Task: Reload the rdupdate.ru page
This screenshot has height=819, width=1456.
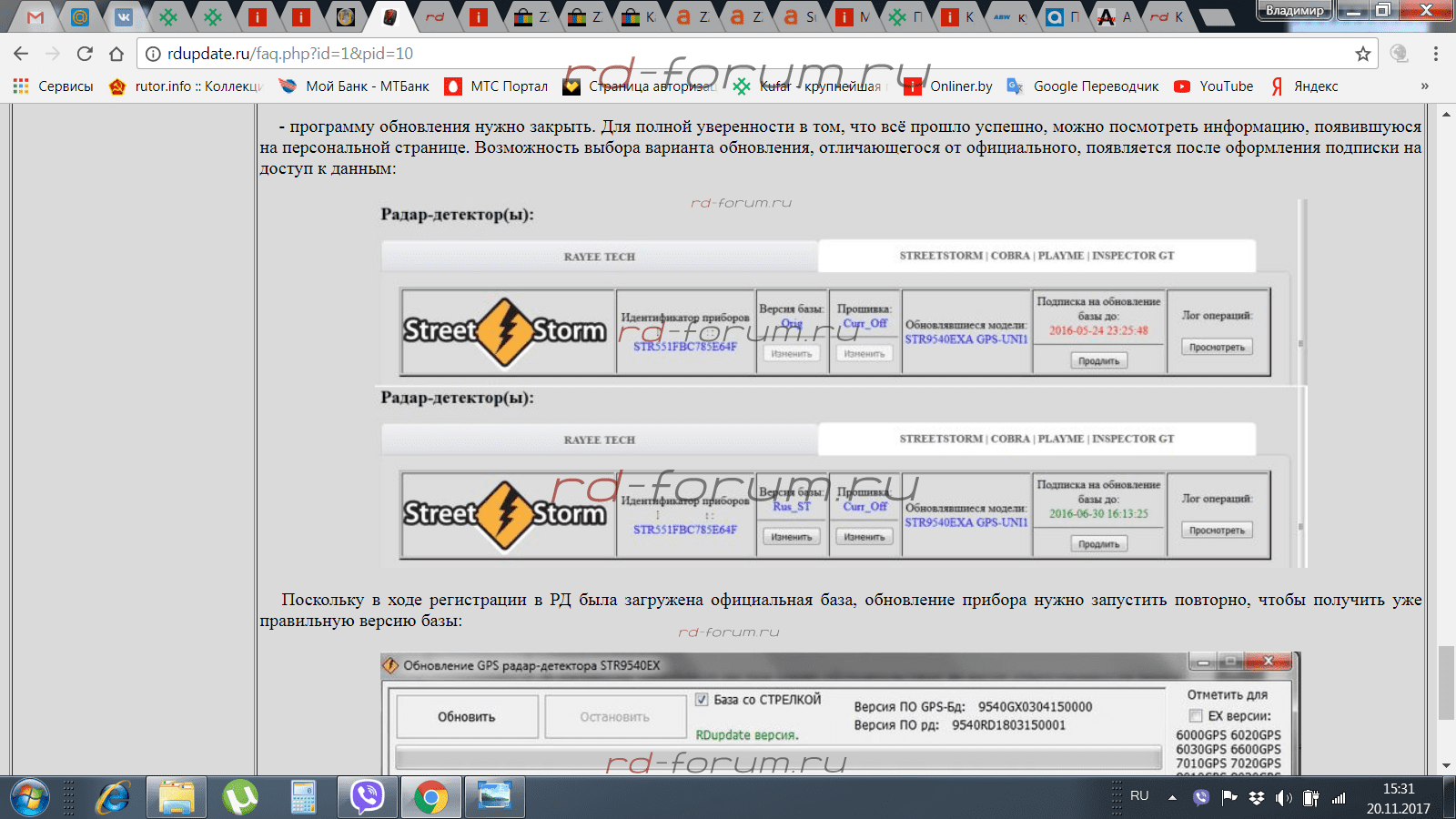Action: (85, 54)
